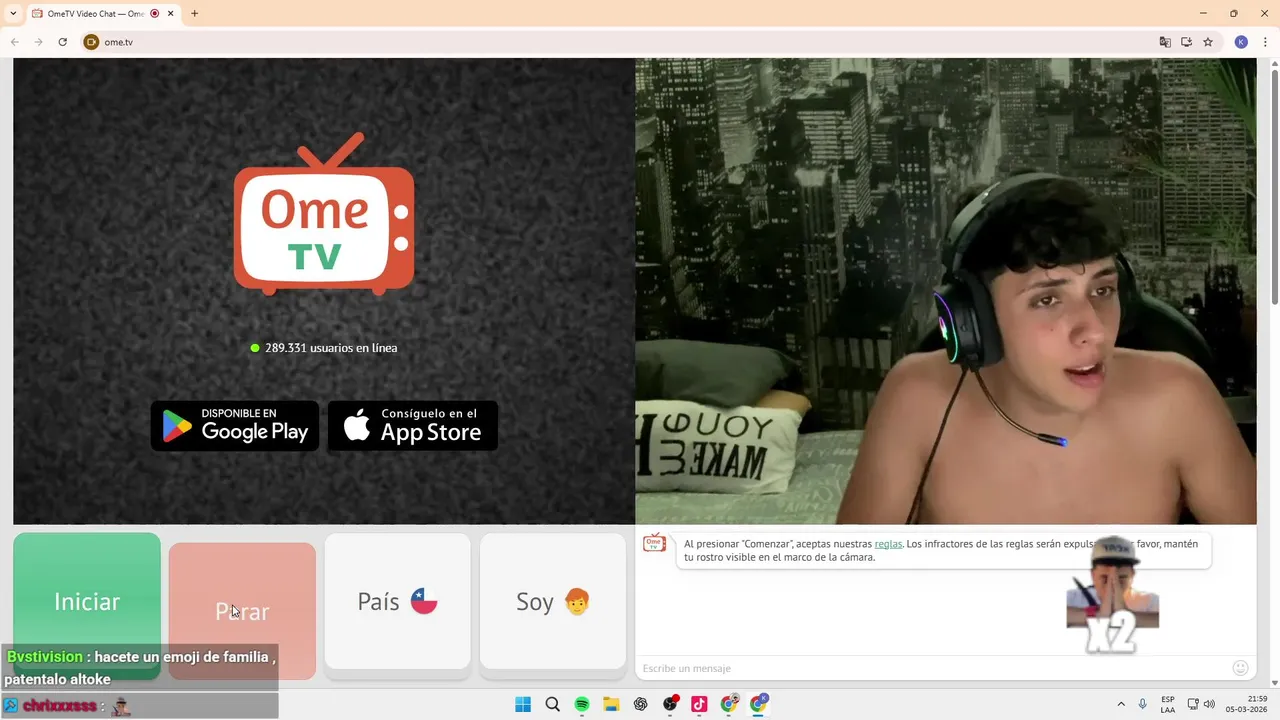
Task: Open a new browser tab
Action: pos(194,13)
